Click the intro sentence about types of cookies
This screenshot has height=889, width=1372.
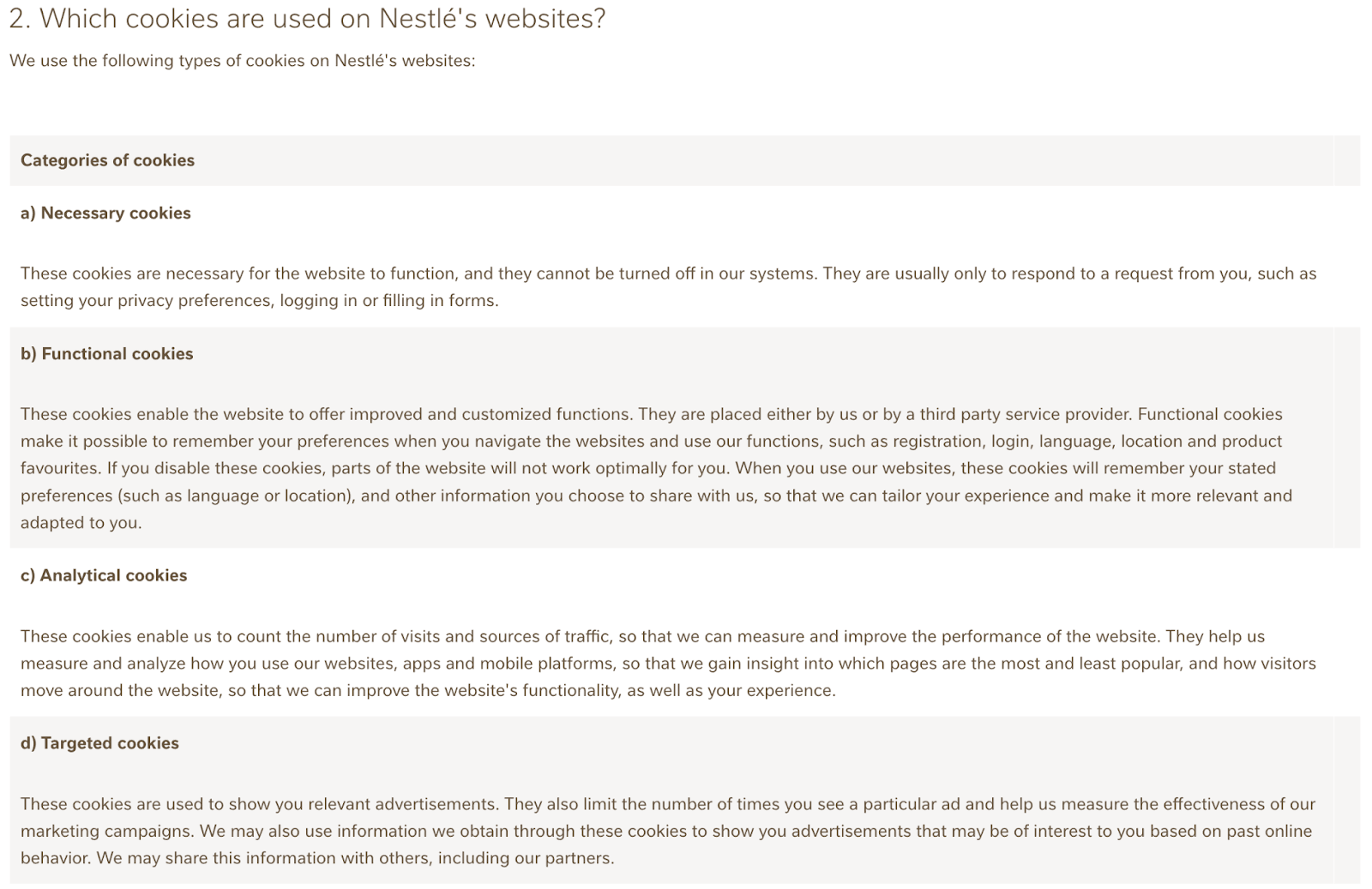click(242, 61)
